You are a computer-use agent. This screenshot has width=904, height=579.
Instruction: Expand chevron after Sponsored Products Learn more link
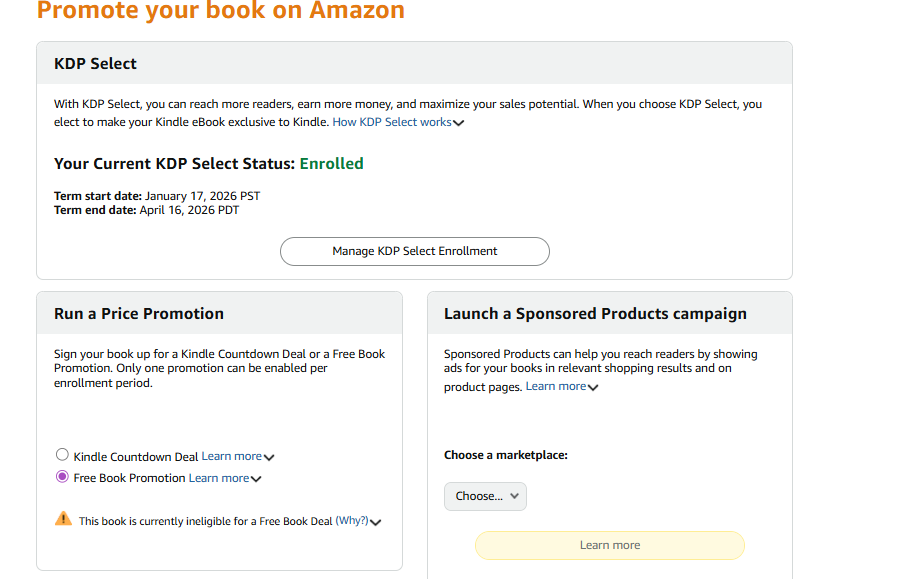[x=593, y=388]
